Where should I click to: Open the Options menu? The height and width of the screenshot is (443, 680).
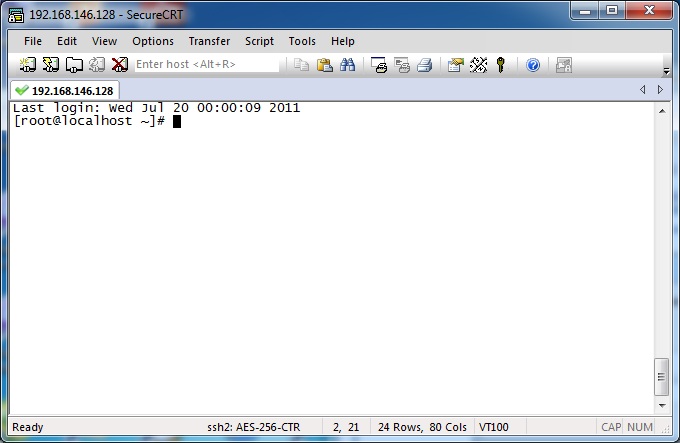[153, 41]
